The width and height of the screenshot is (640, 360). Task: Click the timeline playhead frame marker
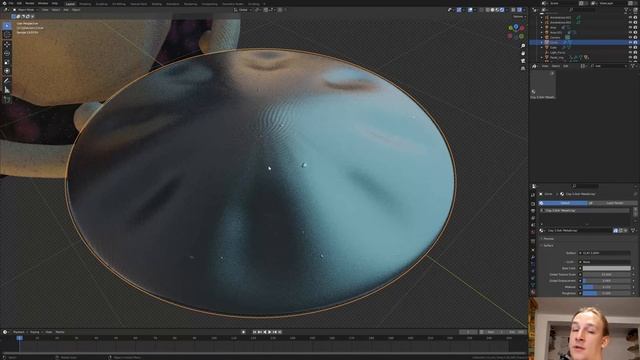pos(19,338)
